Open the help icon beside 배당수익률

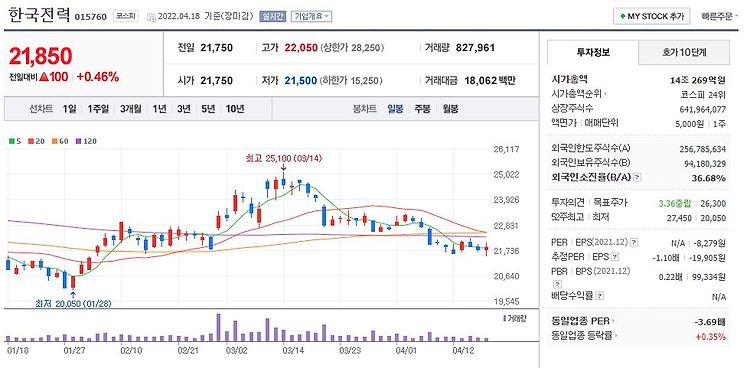(600, 297)
